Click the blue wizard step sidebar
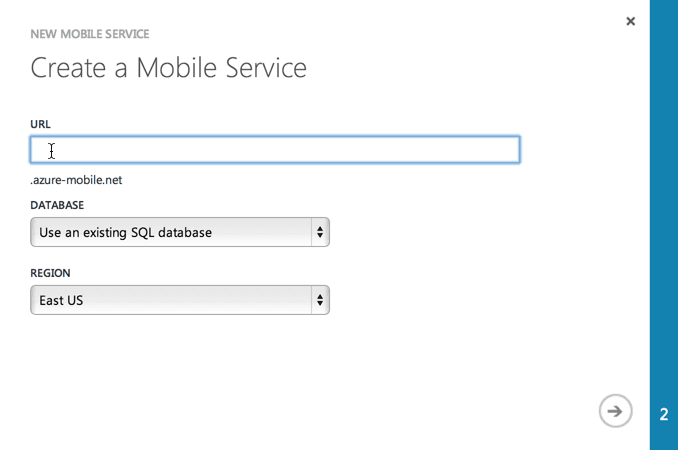678x450 pixels. pyautogui.click(x=664, y=200)
